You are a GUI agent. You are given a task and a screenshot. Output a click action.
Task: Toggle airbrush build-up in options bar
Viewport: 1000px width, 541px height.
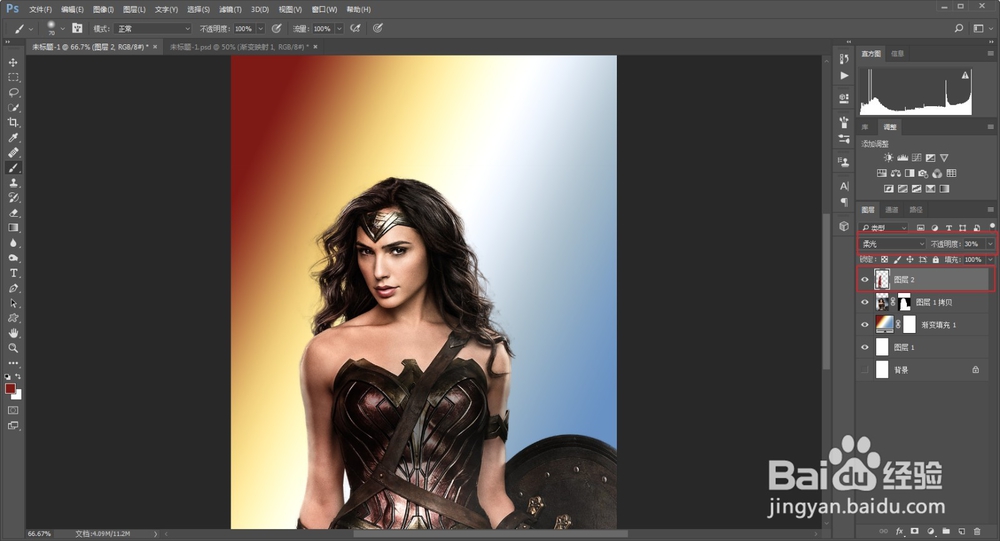pyautogui.click(x=355, y=28)
